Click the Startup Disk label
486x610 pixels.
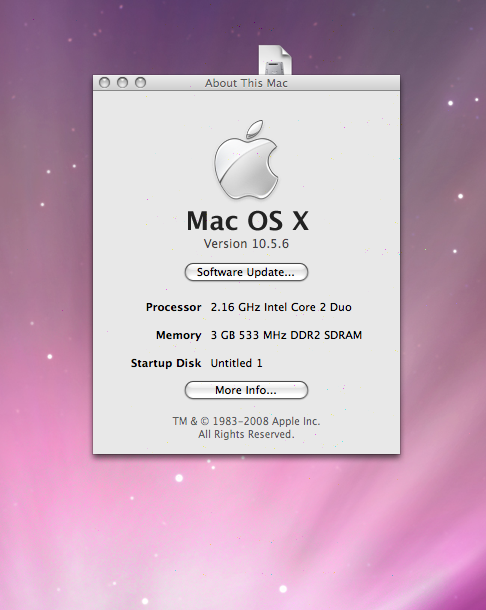pyautogui.click(x=166, y=363)
